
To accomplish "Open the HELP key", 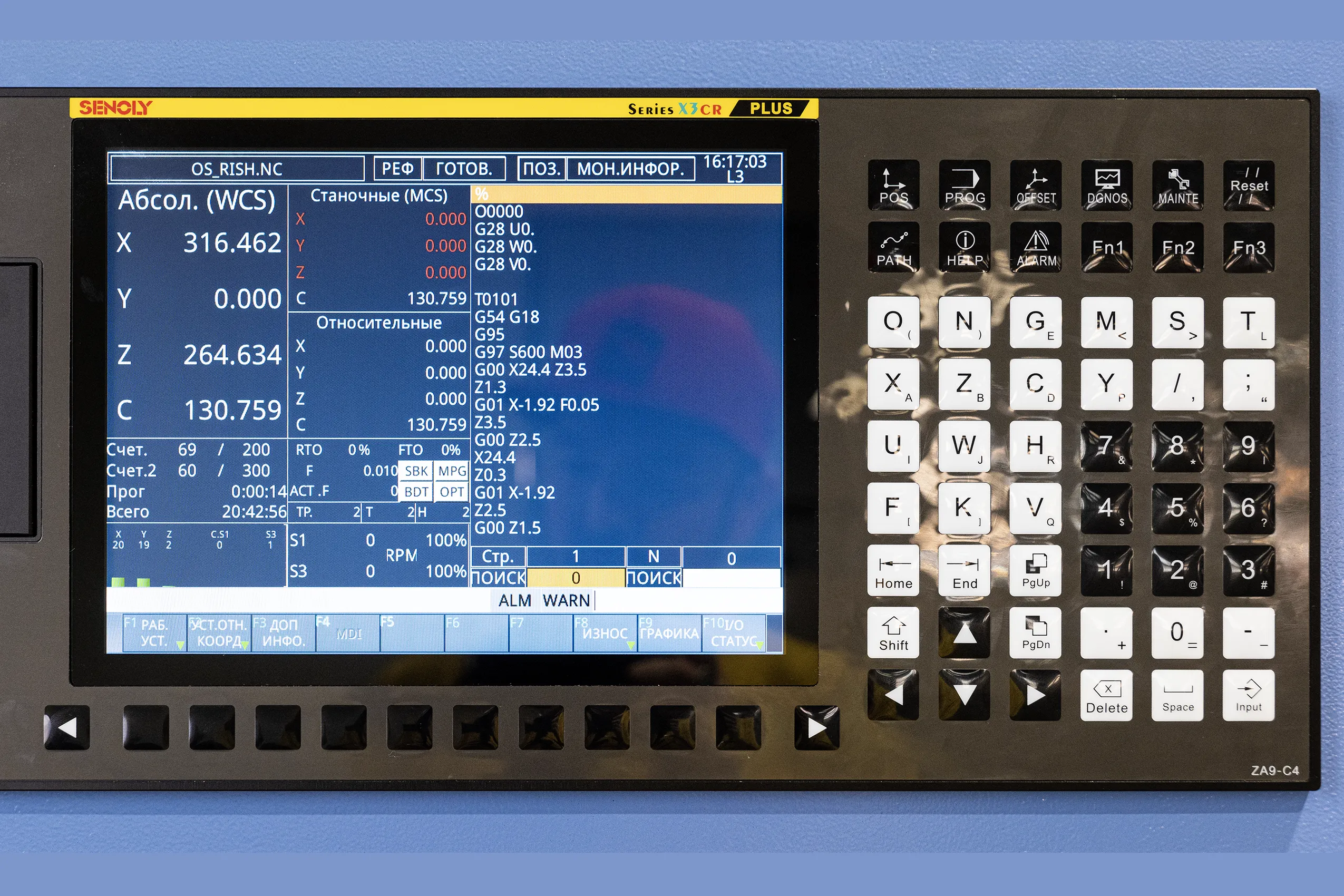I will (x=965, y=247).
